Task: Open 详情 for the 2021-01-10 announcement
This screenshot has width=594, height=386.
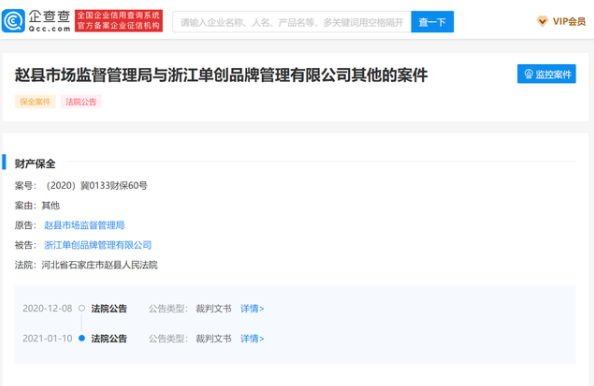Action: coord(252,338)
